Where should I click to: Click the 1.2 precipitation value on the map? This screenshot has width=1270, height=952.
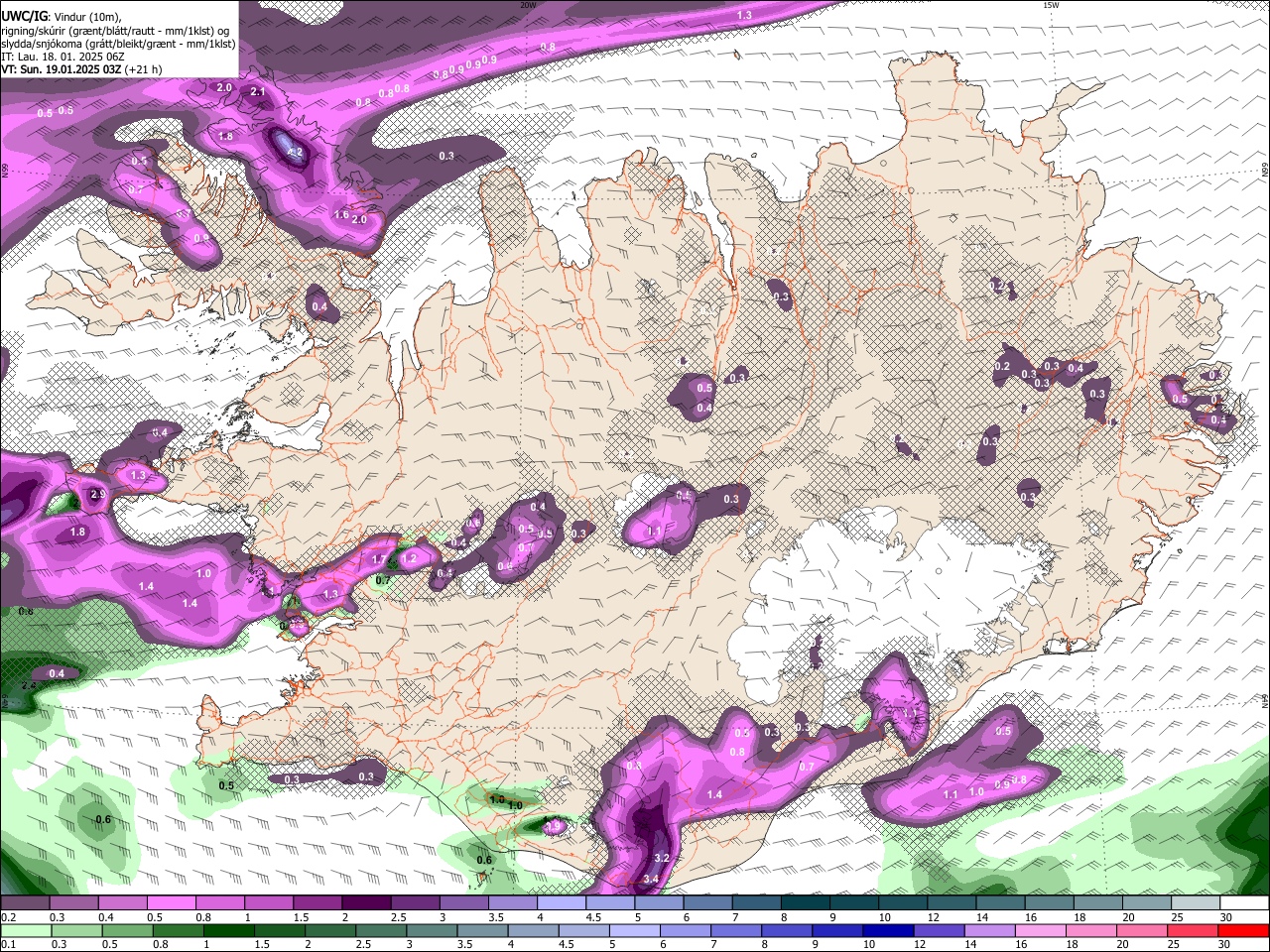(410, 558)
